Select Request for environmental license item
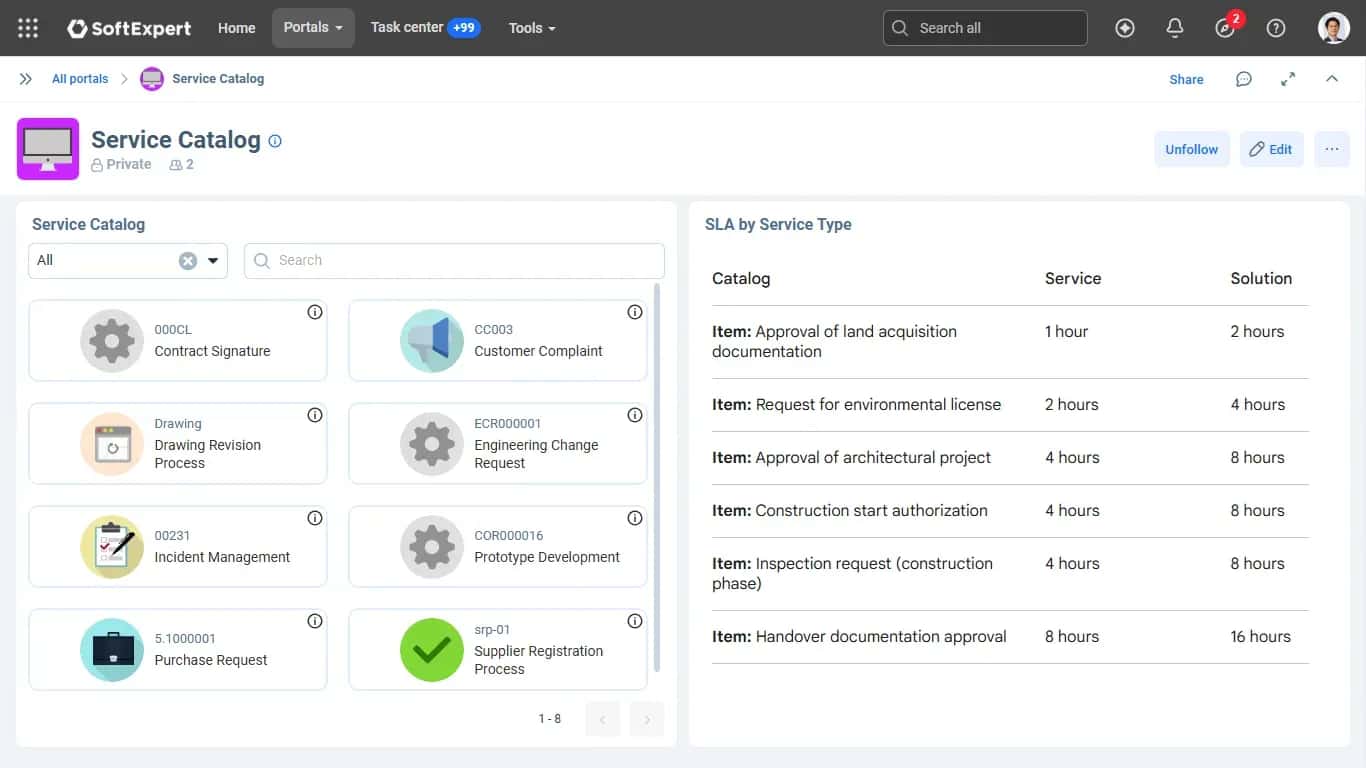This screenshot has width=1366, height=768. pyautogui.click(x=856, y=405)
